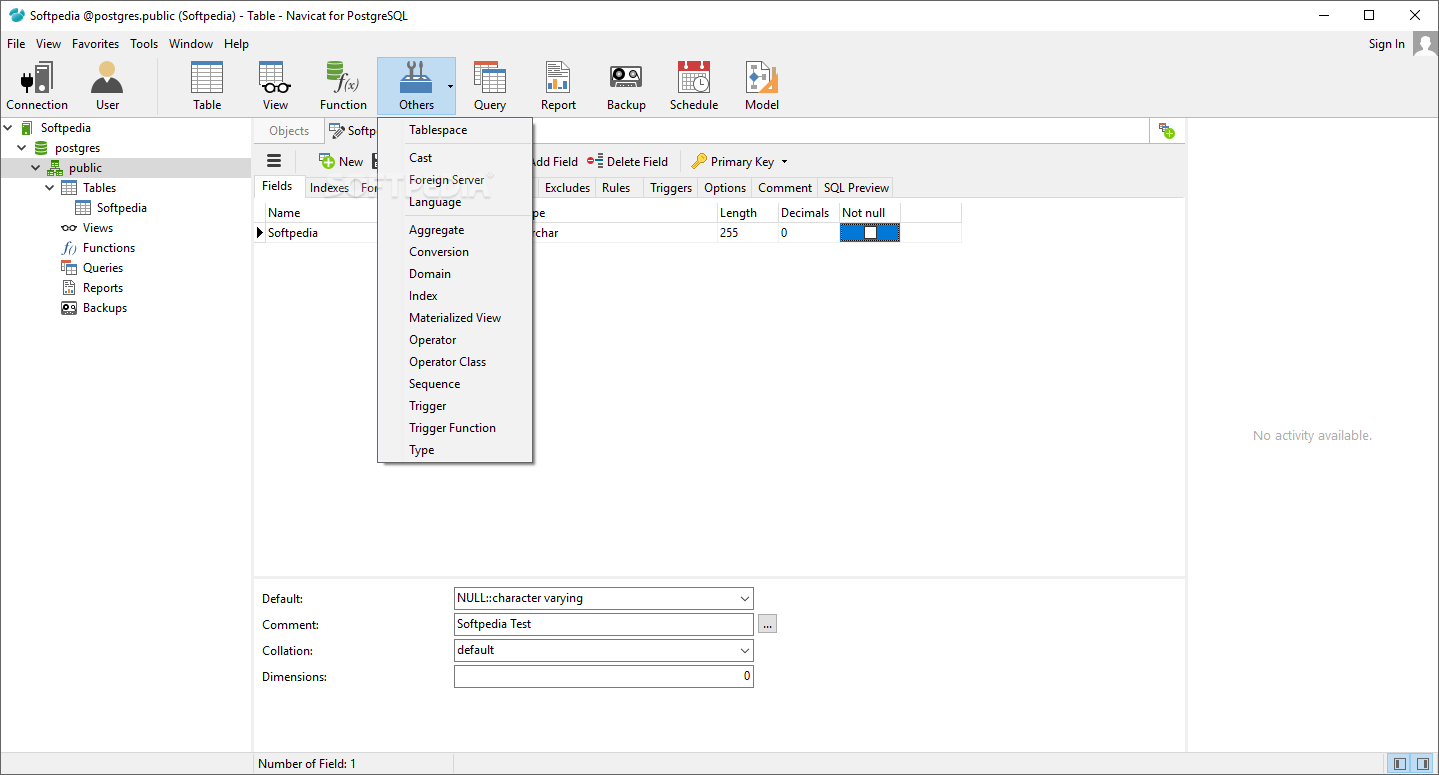Click the Softpedia field name cell

321,233
